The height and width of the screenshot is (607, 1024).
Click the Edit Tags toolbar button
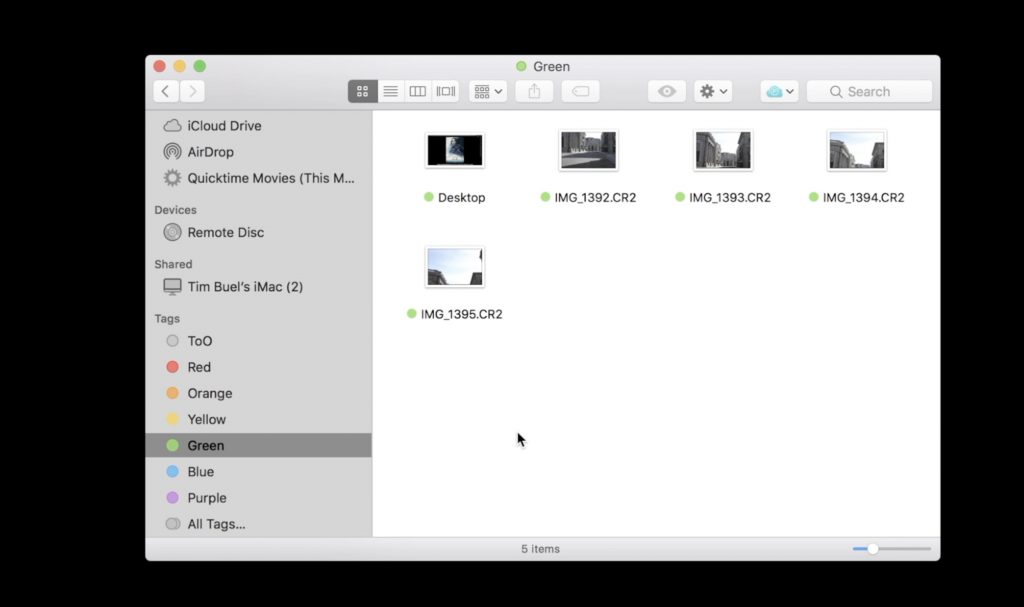[x=581, y=91]
